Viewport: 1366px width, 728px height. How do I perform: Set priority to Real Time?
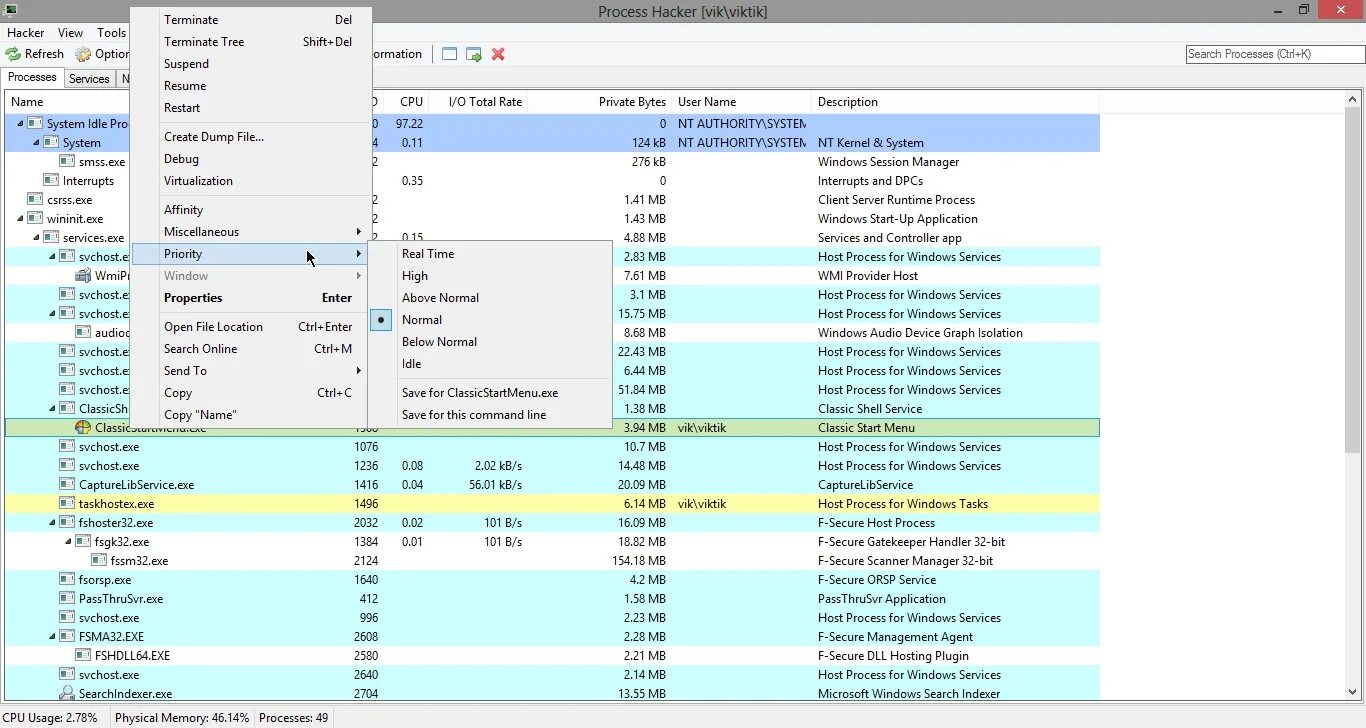coord(428,253)
